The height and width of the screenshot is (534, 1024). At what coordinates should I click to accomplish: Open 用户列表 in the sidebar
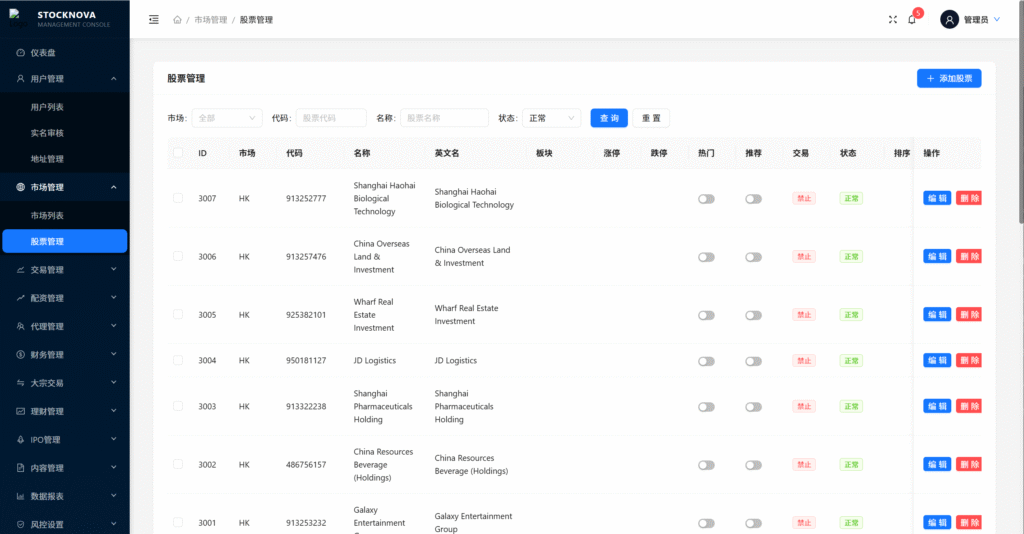47,107
